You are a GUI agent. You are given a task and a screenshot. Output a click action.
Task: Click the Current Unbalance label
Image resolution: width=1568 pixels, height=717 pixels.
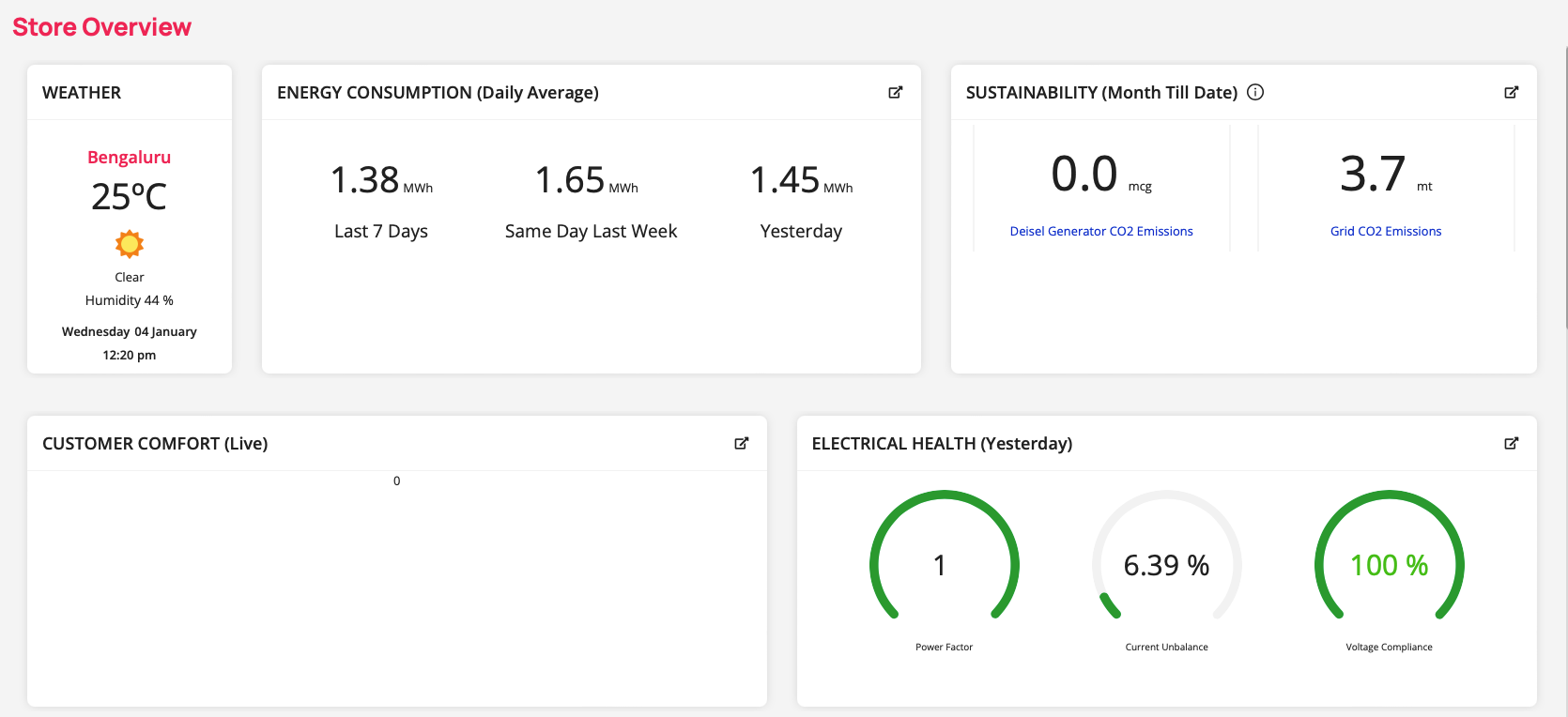(1167, 647)
